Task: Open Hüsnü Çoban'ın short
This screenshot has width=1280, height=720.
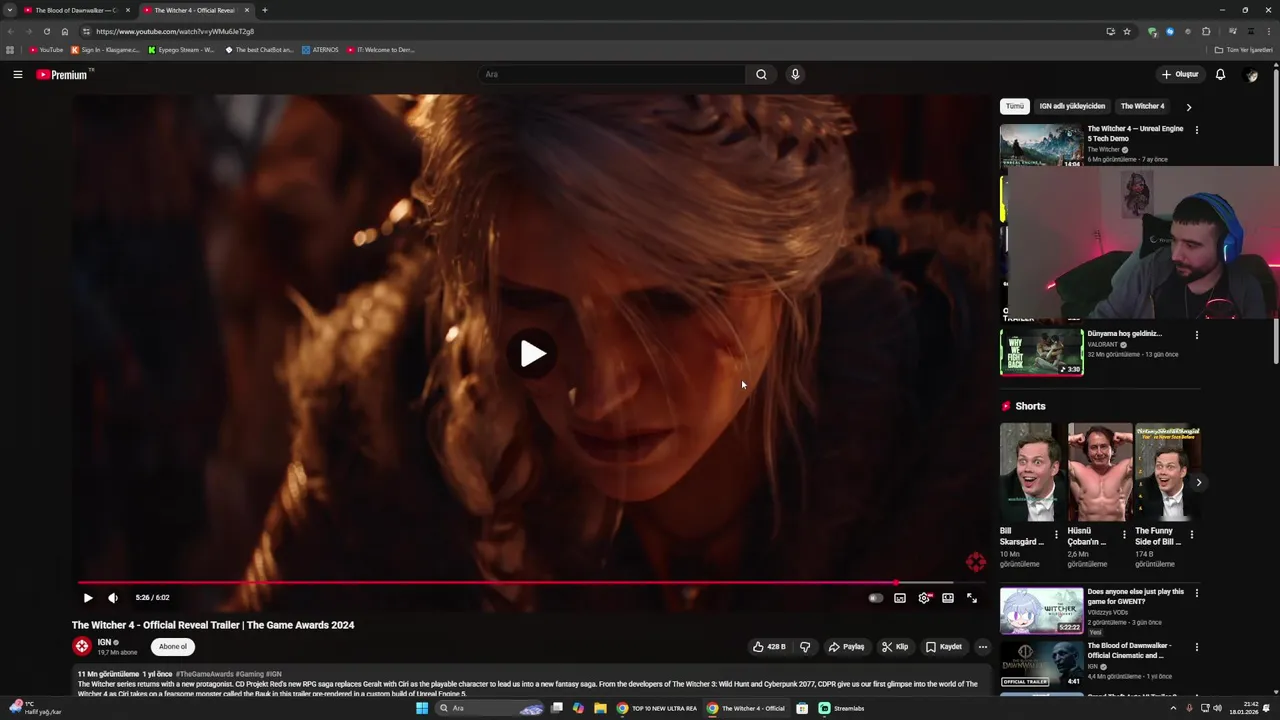Action: coord(1099,473)
